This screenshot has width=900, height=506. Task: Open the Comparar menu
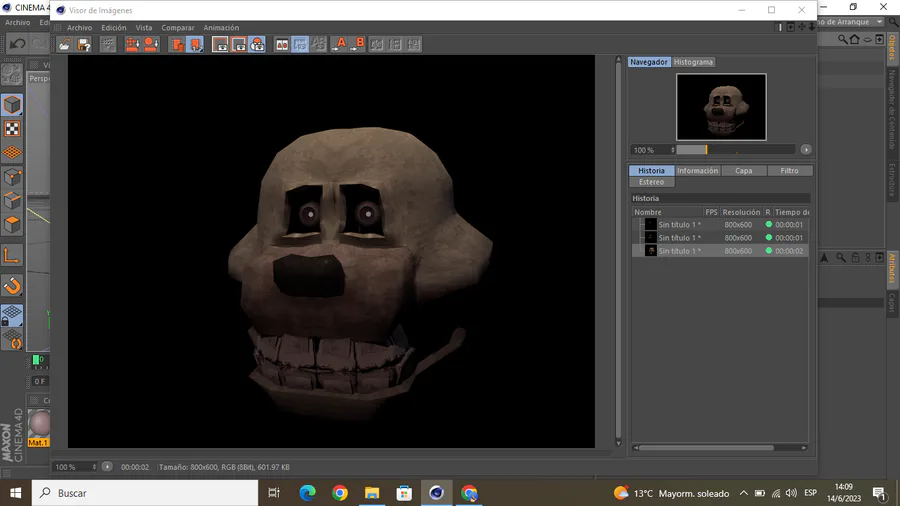point(177,28)
